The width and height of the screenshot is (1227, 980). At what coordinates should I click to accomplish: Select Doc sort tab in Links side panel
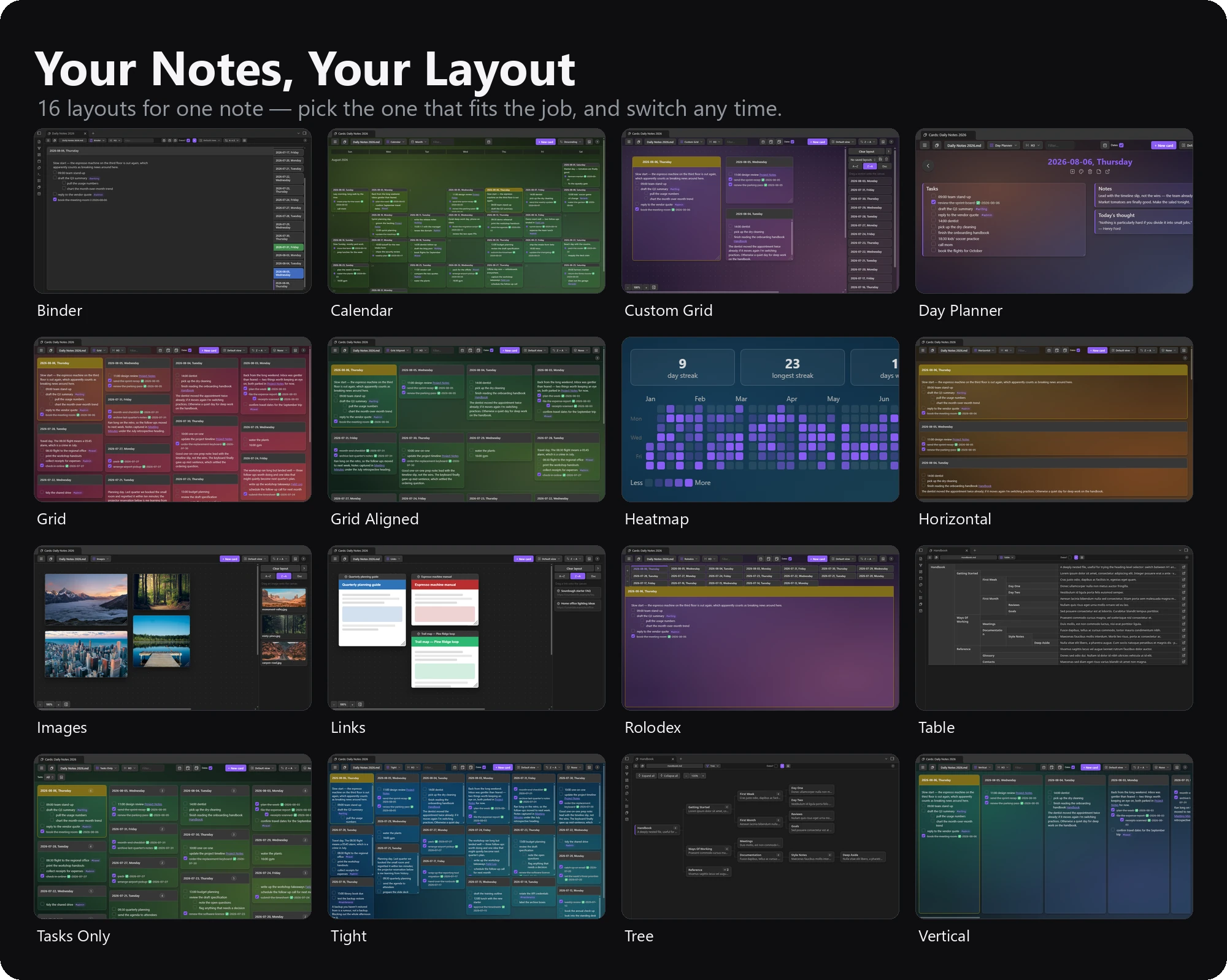coord(593,576)
